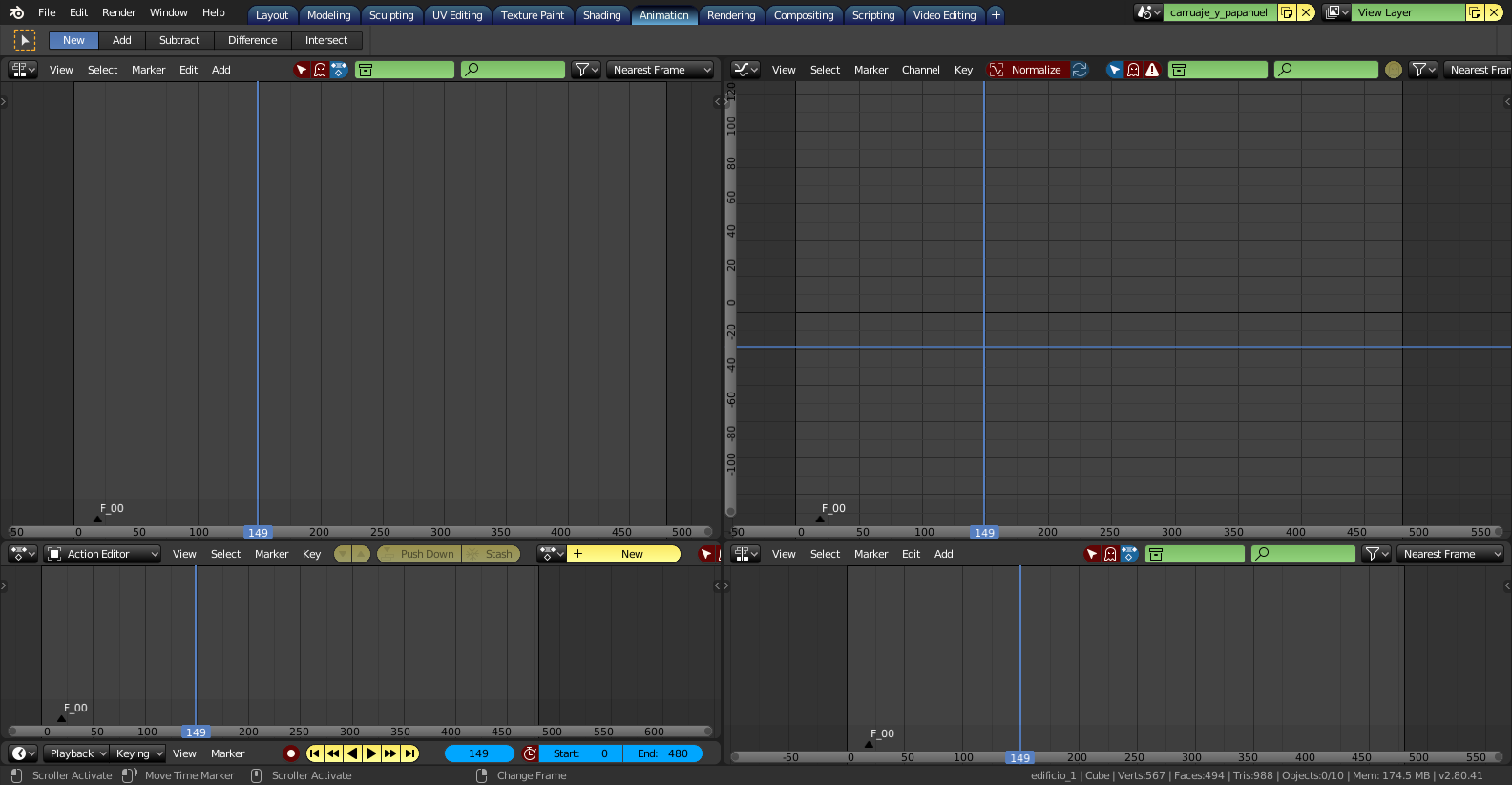Image resolution: width=1512 pixels, height=785 pixels.
Task: Click the graph editor pivot circle icon
Action: pos(1394,70)
